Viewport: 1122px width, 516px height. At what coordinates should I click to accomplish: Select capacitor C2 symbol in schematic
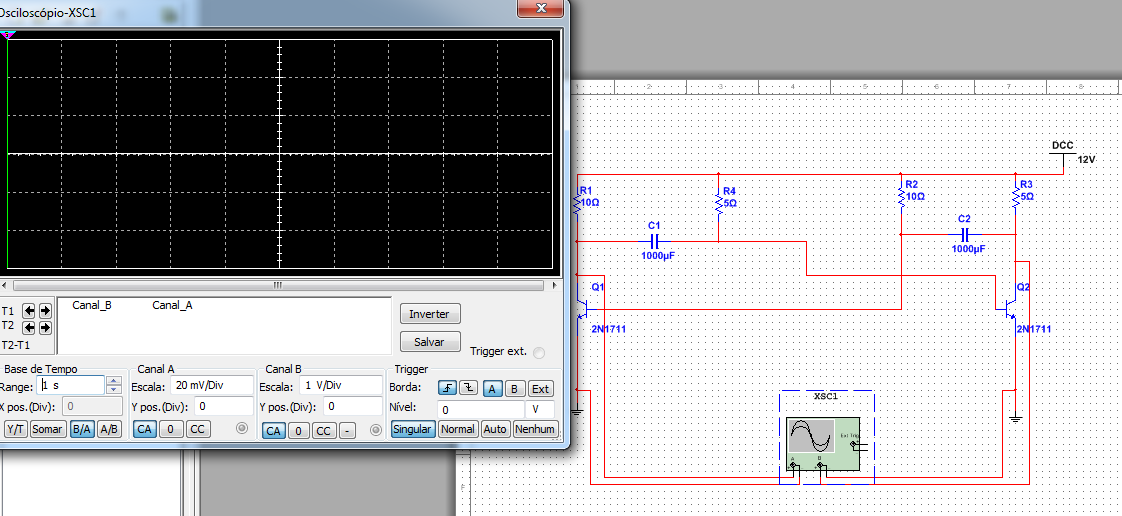[965, 234]
